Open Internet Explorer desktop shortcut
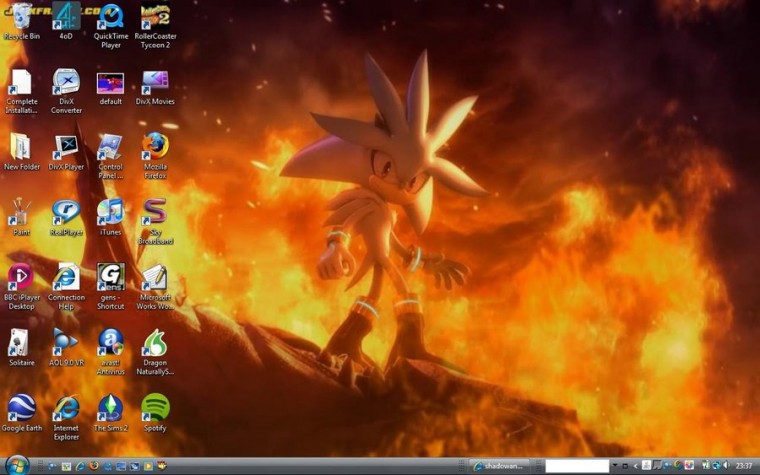The image size is (760, 475). click(66, 417)
